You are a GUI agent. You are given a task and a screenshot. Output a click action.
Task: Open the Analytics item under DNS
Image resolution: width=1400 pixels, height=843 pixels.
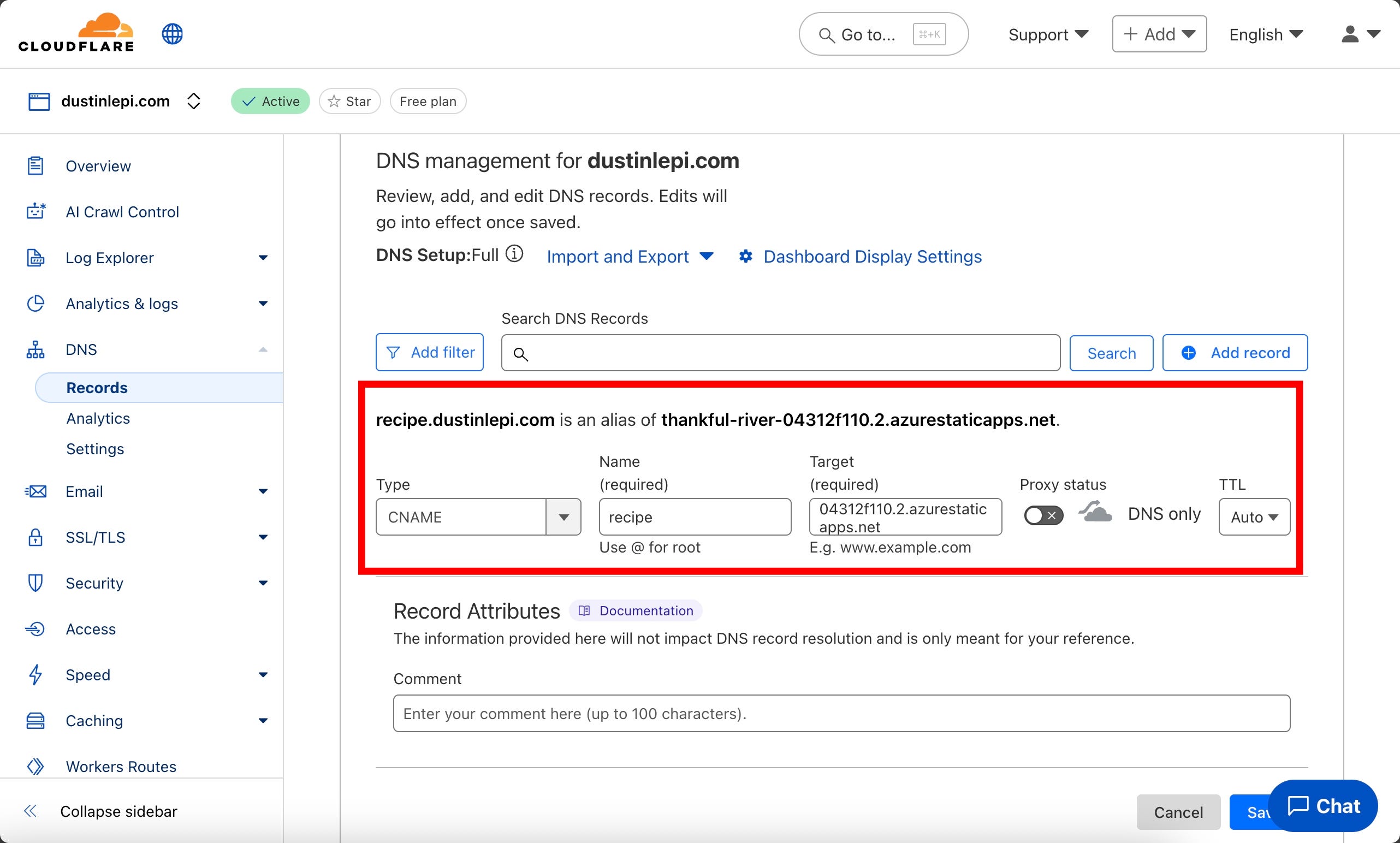point(98,418)
